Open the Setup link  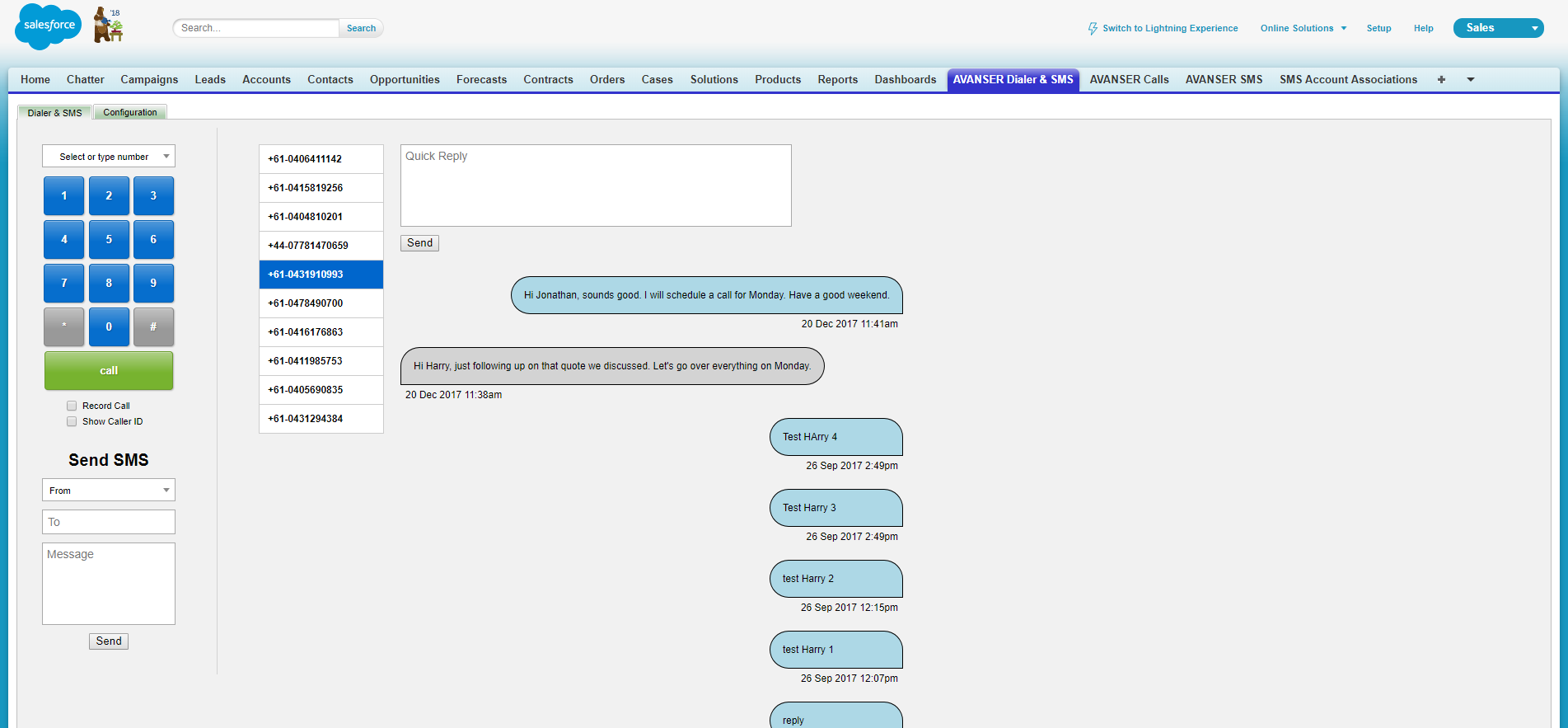pyautogui.click(x=1378, y=28)
